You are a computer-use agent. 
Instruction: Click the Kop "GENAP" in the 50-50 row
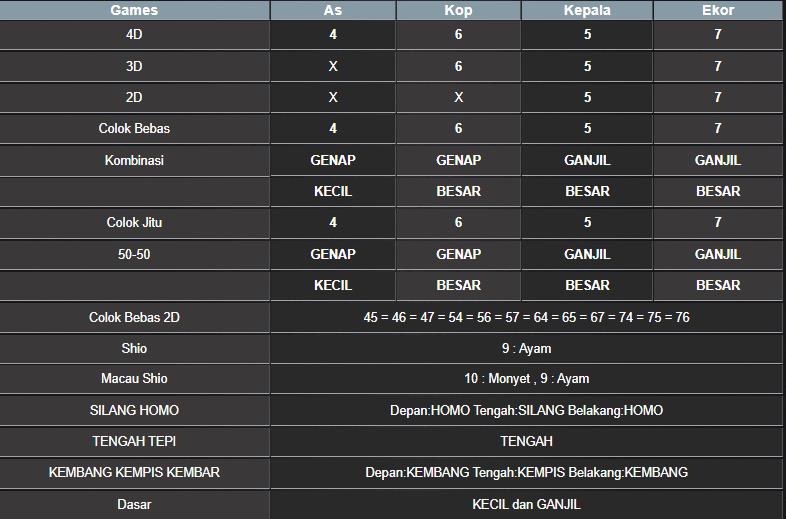point(458,254)
